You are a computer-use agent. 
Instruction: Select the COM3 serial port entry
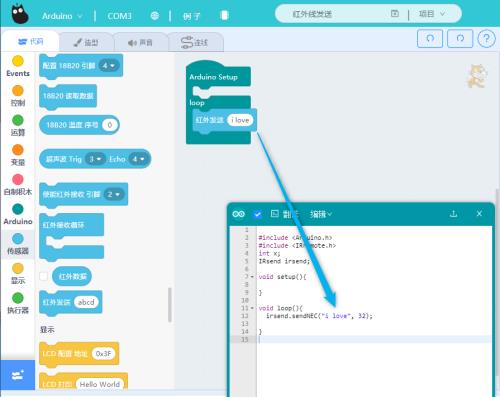coord(119,16)
